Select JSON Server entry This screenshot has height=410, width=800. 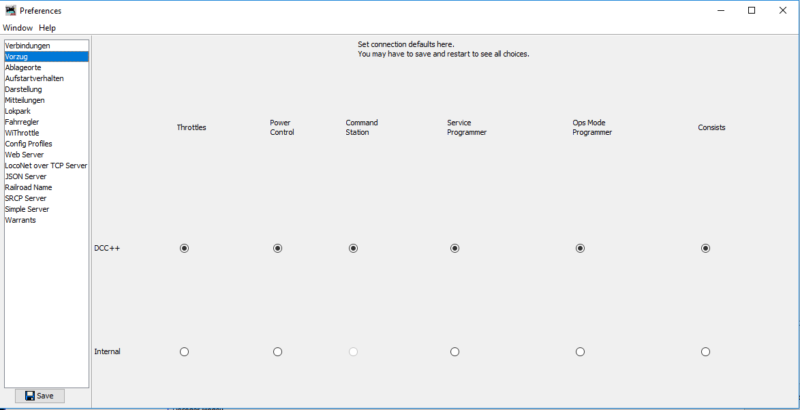46,176
